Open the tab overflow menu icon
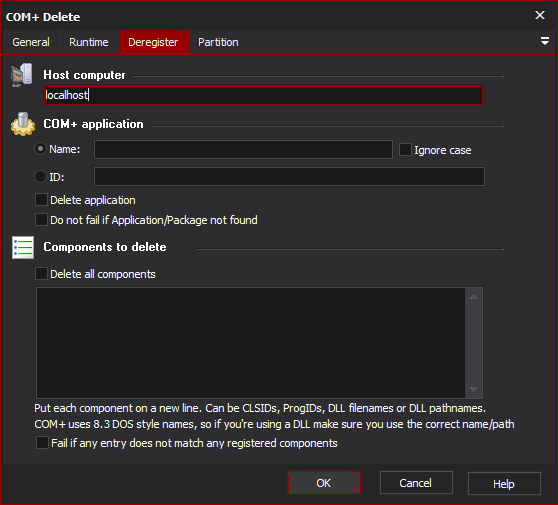 coord(544,41)
